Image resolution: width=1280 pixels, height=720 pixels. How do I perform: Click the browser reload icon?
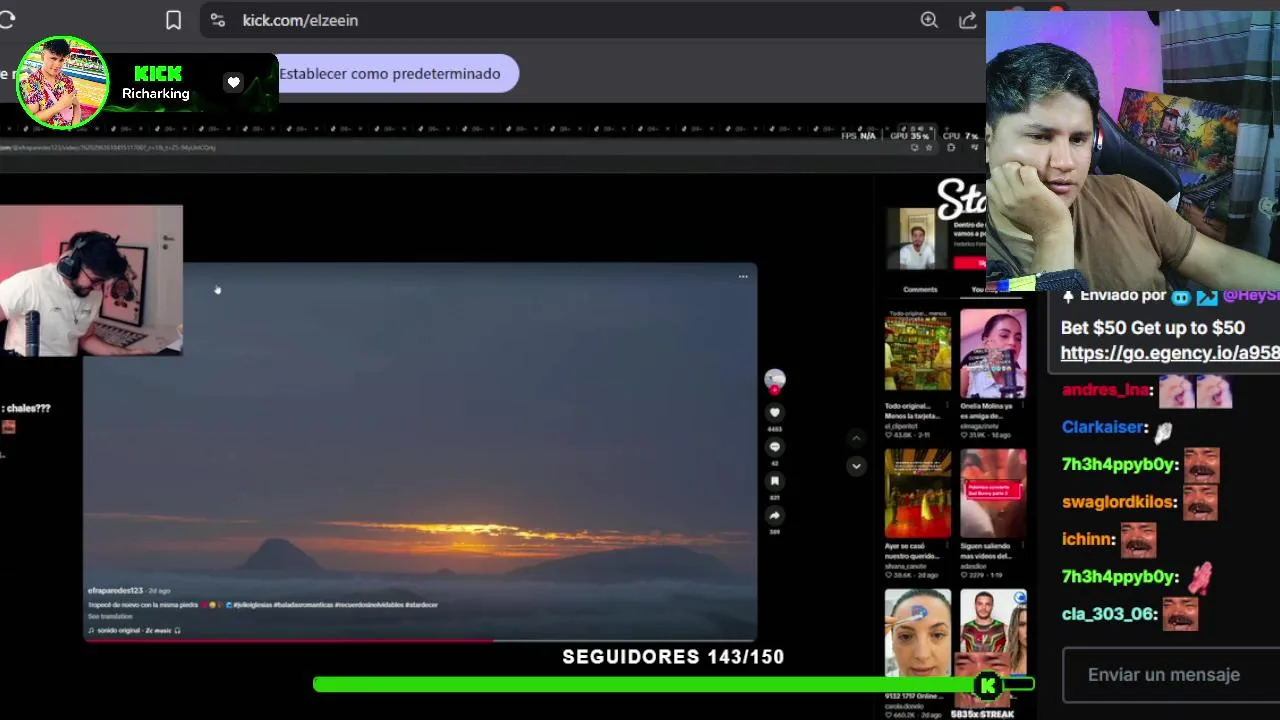tap(7, 20)
